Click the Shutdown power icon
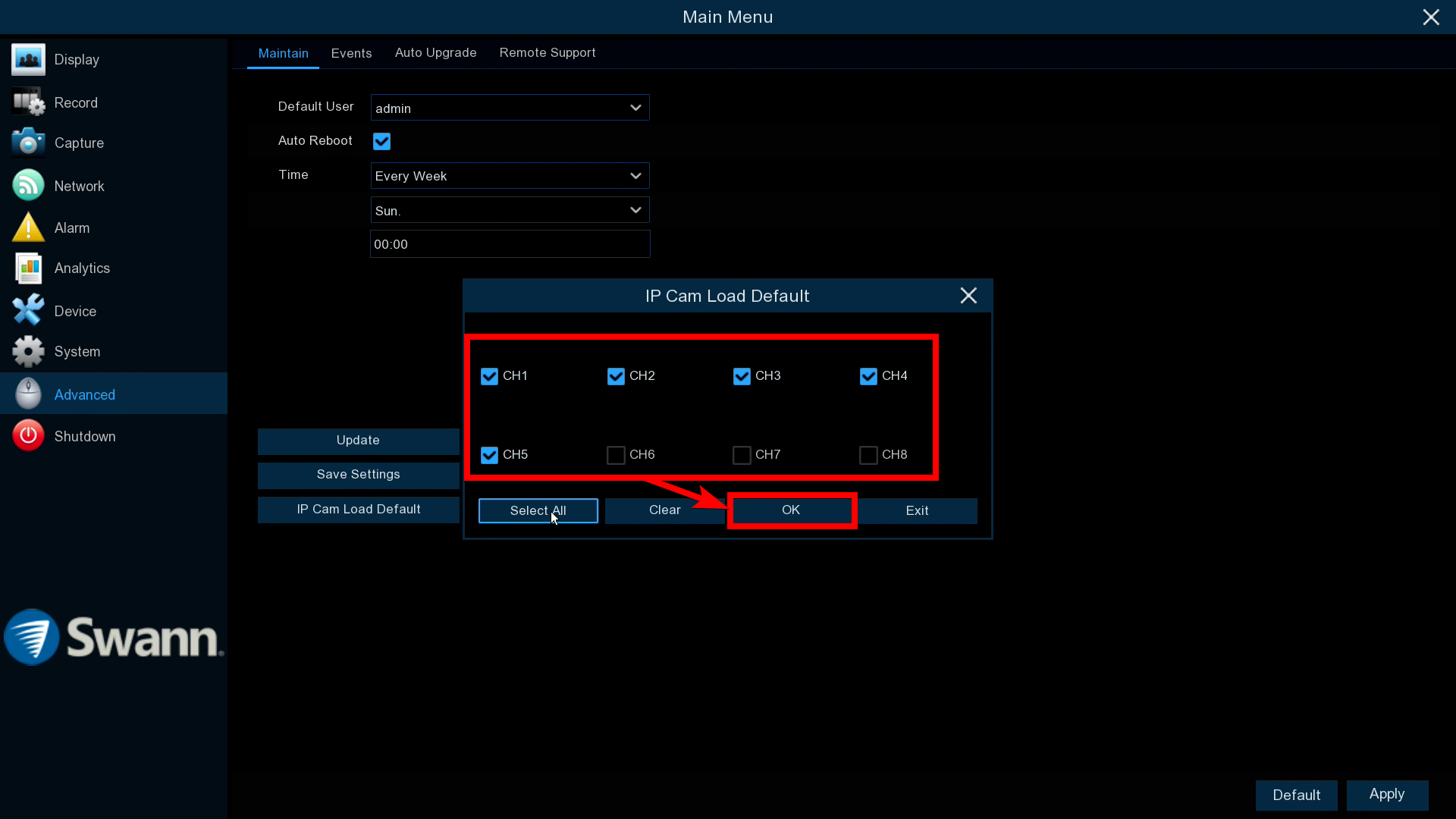 (x=28, y=436)
